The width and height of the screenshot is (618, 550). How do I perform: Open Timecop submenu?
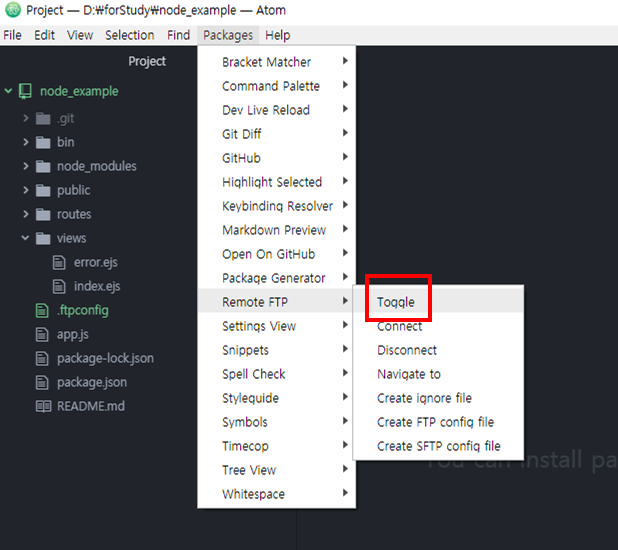tap(276, 446)
